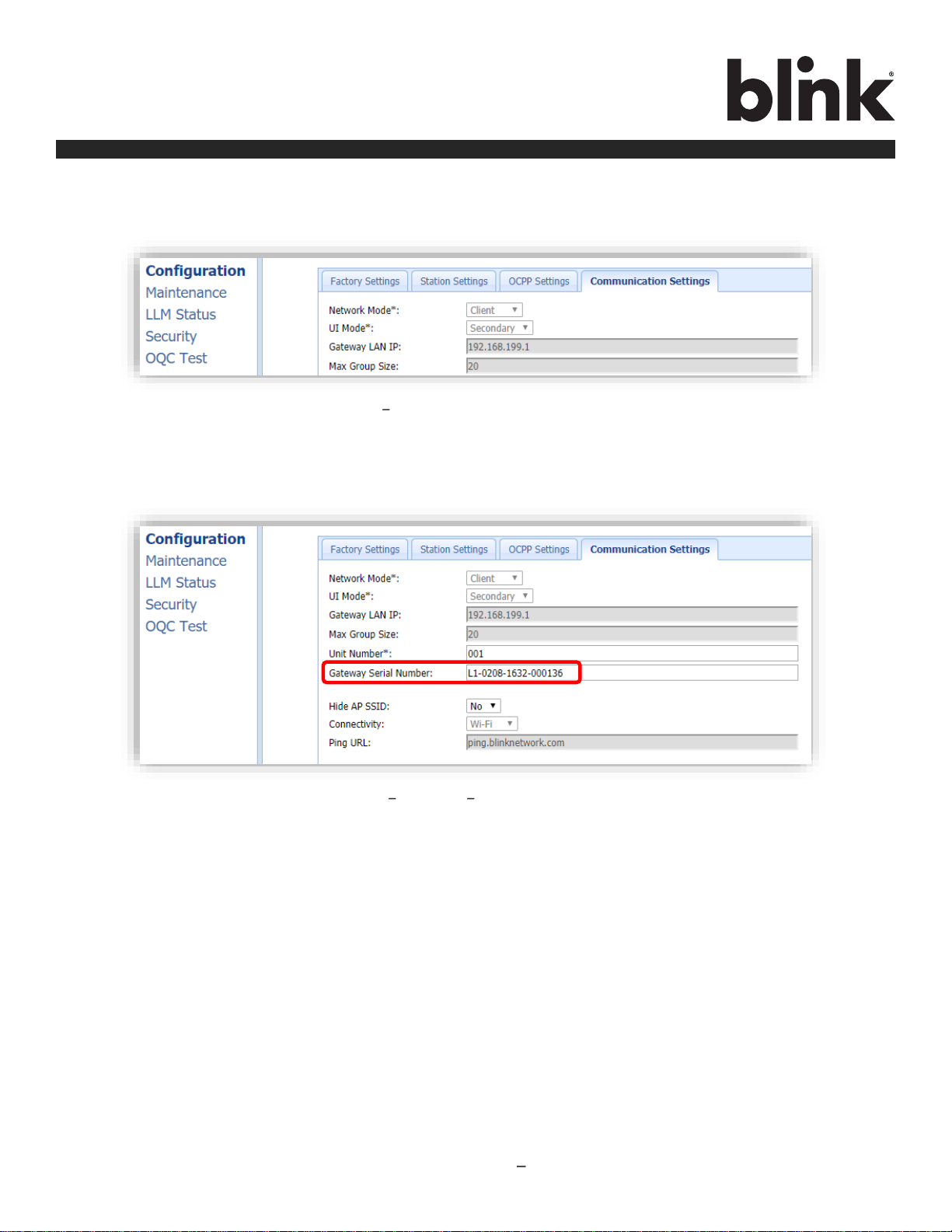Click Gateway LAN IP field in upper screenshot
952x1232 pixels.
click(x=632, y=347)
